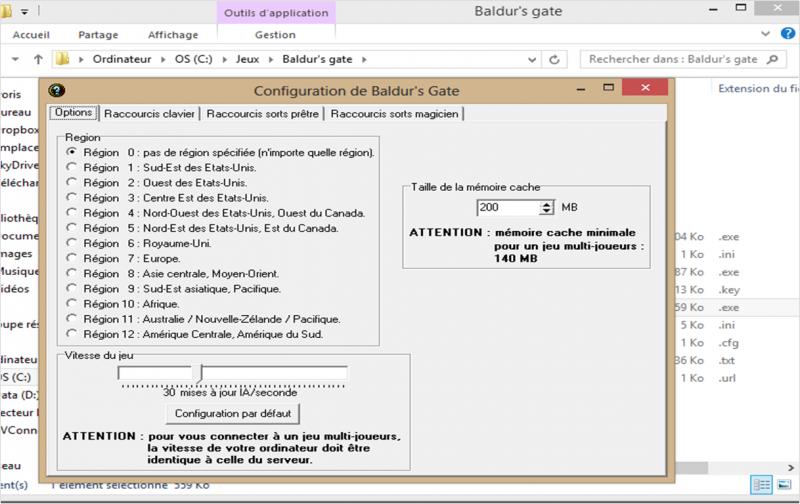
Task: Click the Extension du fichier column header
Action: click(758, 88)
